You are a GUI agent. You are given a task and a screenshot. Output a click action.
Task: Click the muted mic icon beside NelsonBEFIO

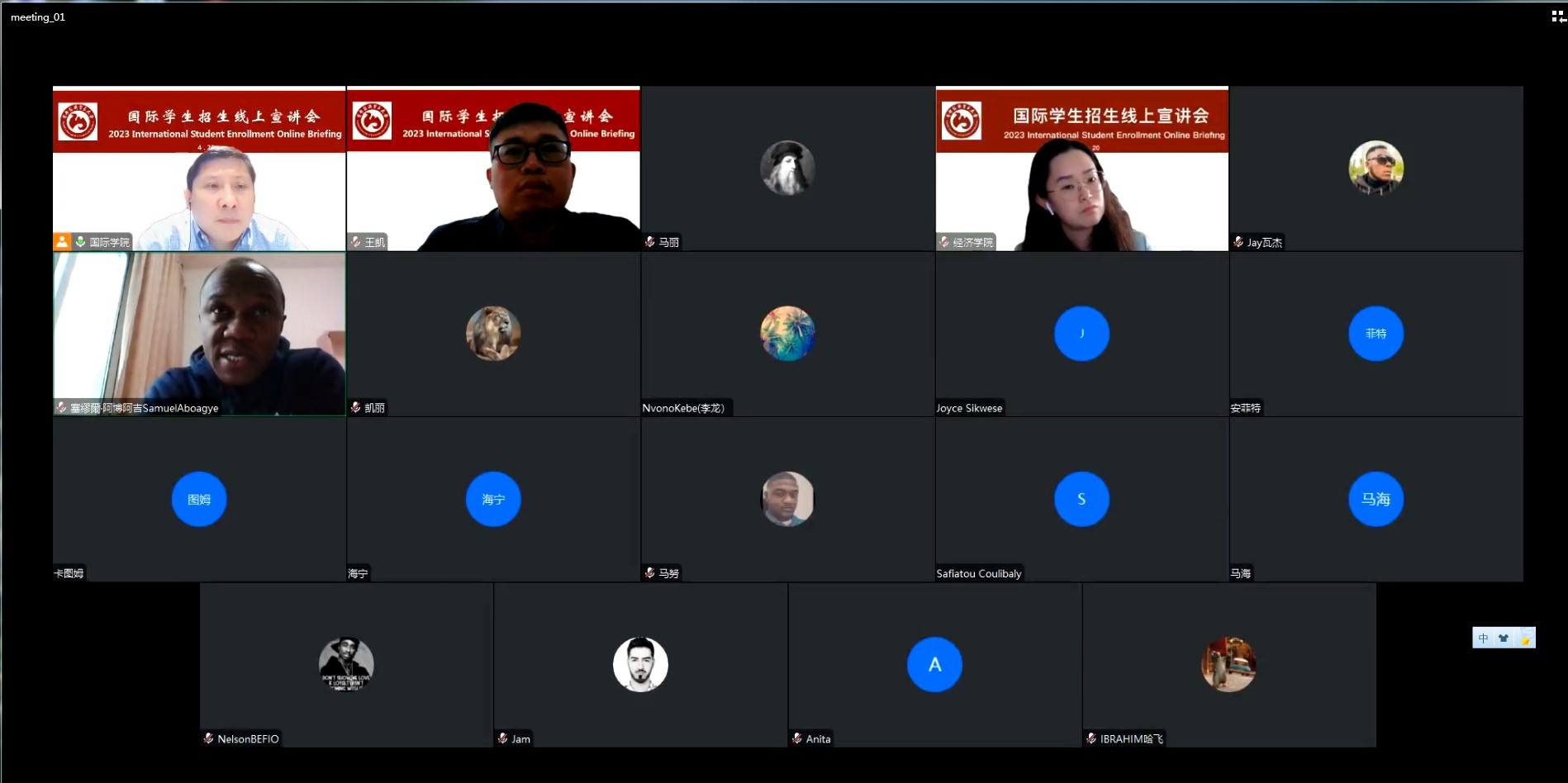tap(209, 738)
